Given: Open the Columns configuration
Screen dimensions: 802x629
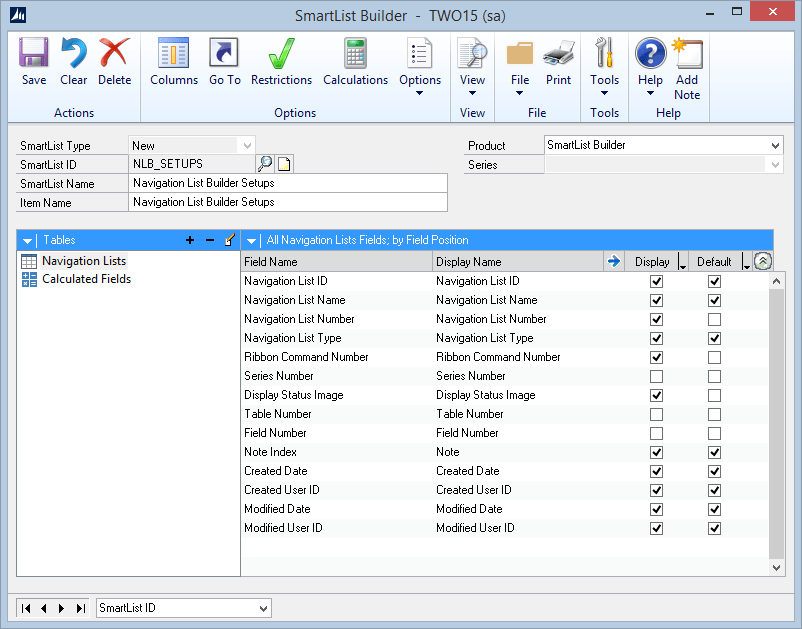Looking at the screenshot, I should click(173, 62).
